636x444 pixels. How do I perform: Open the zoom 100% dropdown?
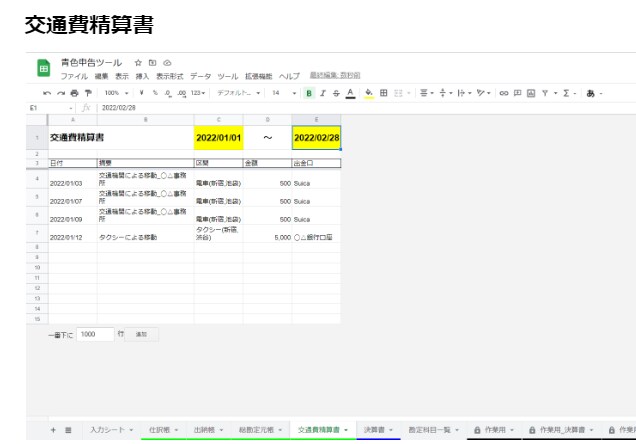click(x=116, y=93)
